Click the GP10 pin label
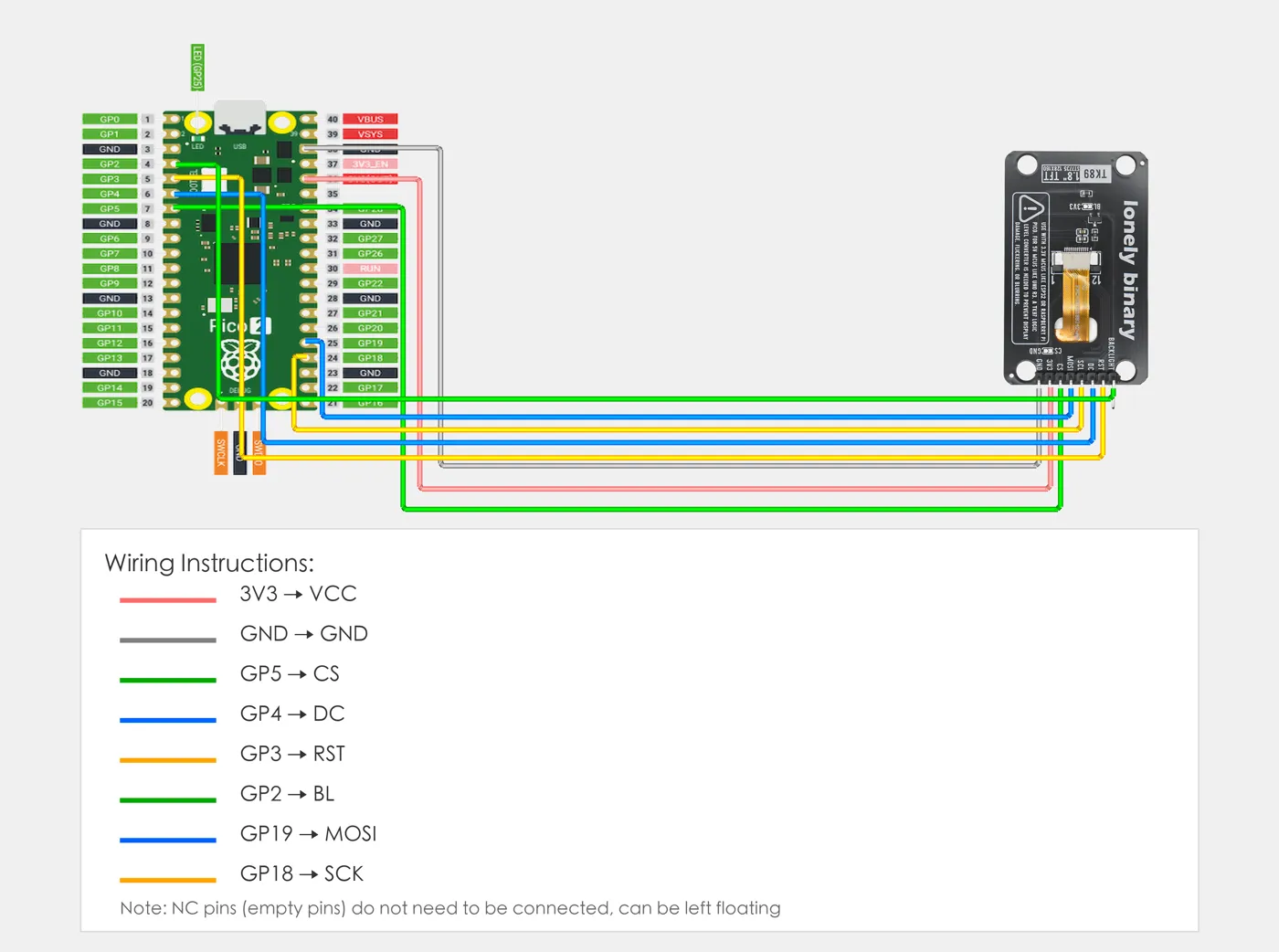 click(x=110, y=313)
